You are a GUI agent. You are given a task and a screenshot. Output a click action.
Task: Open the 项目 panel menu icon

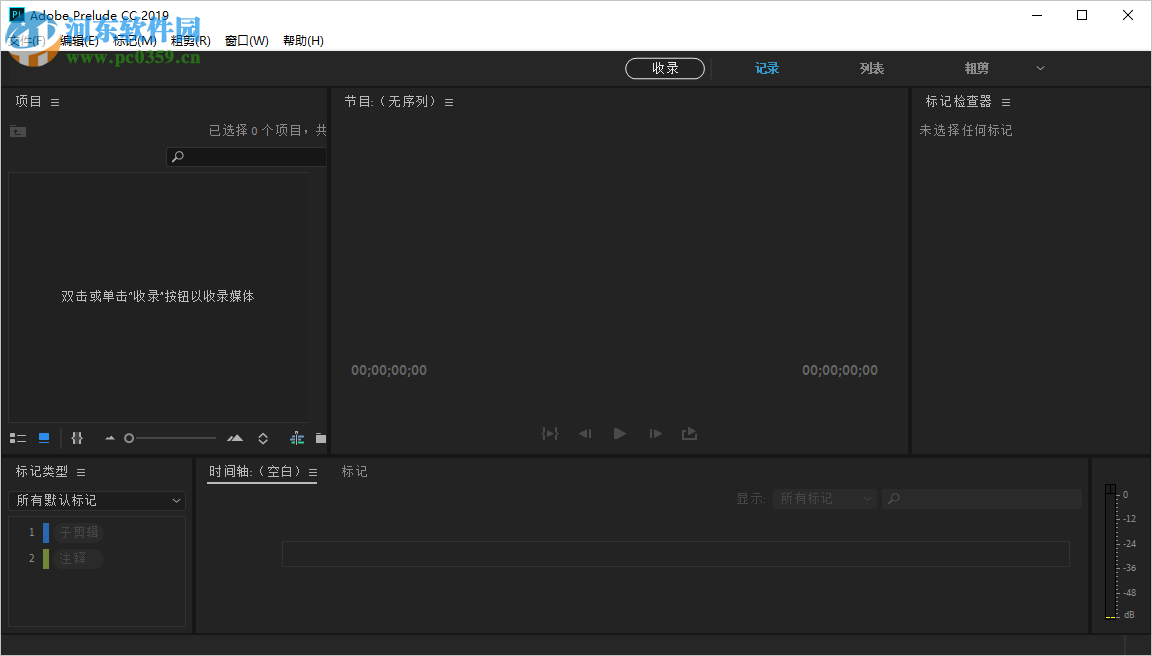click(x=54, y=101)
